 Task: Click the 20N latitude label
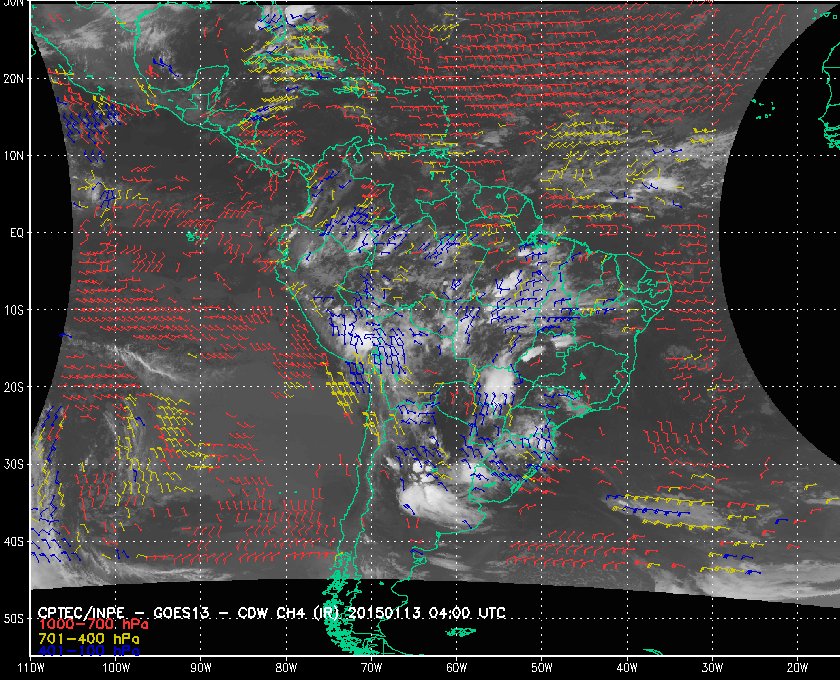pyautogui.click(x=14, y=78)
